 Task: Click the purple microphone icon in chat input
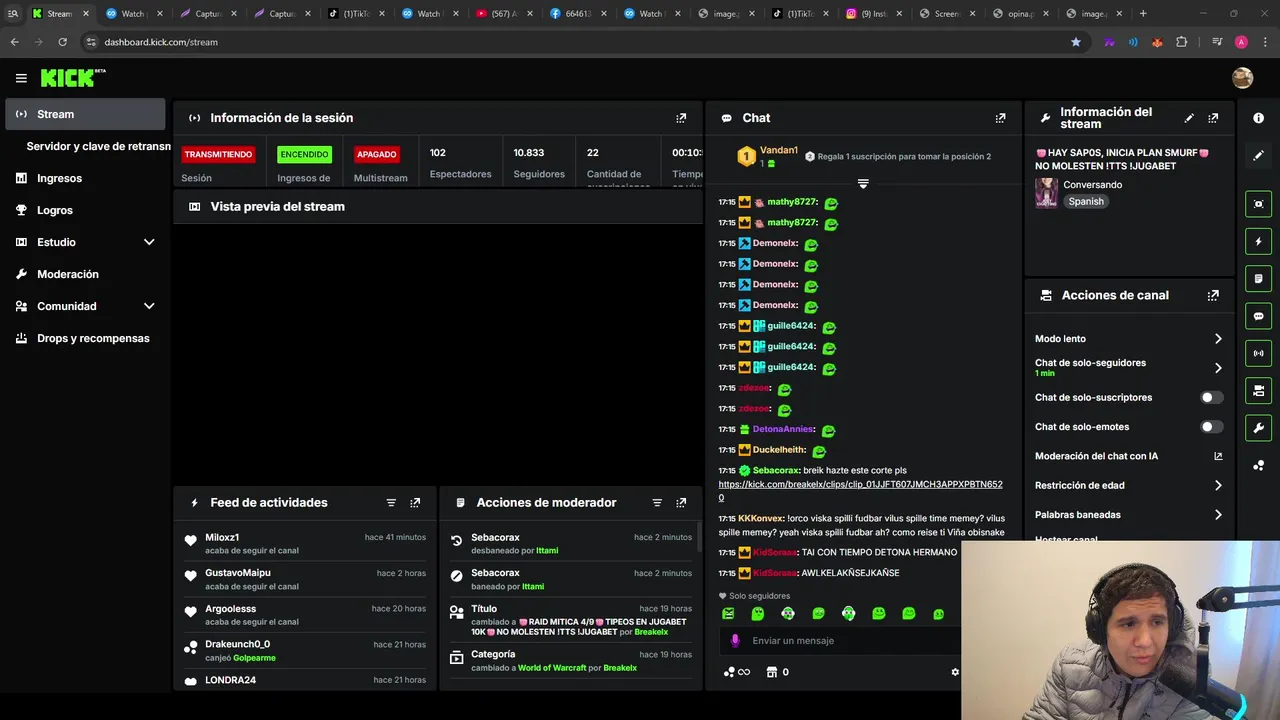coord(735,641)
